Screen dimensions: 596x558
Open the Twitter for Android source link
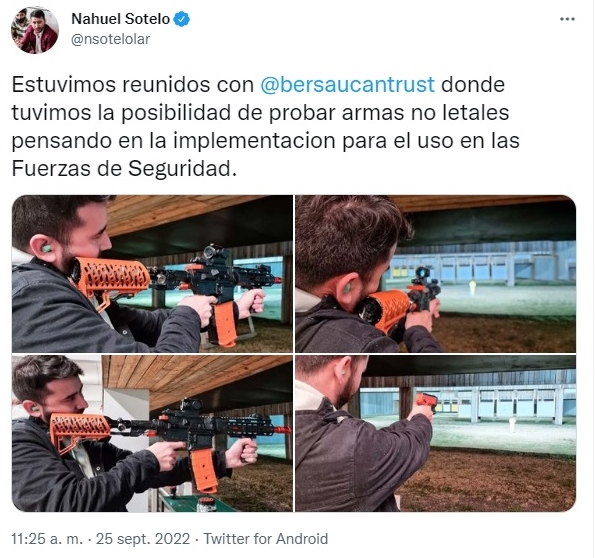(266, 539)
